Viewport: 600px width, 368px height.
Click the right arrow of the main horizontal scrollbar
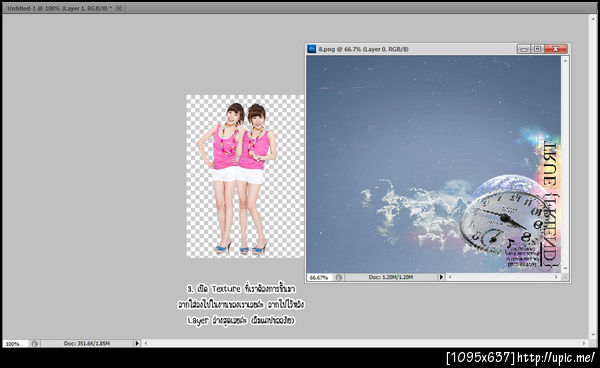click(x=584, y=344)
